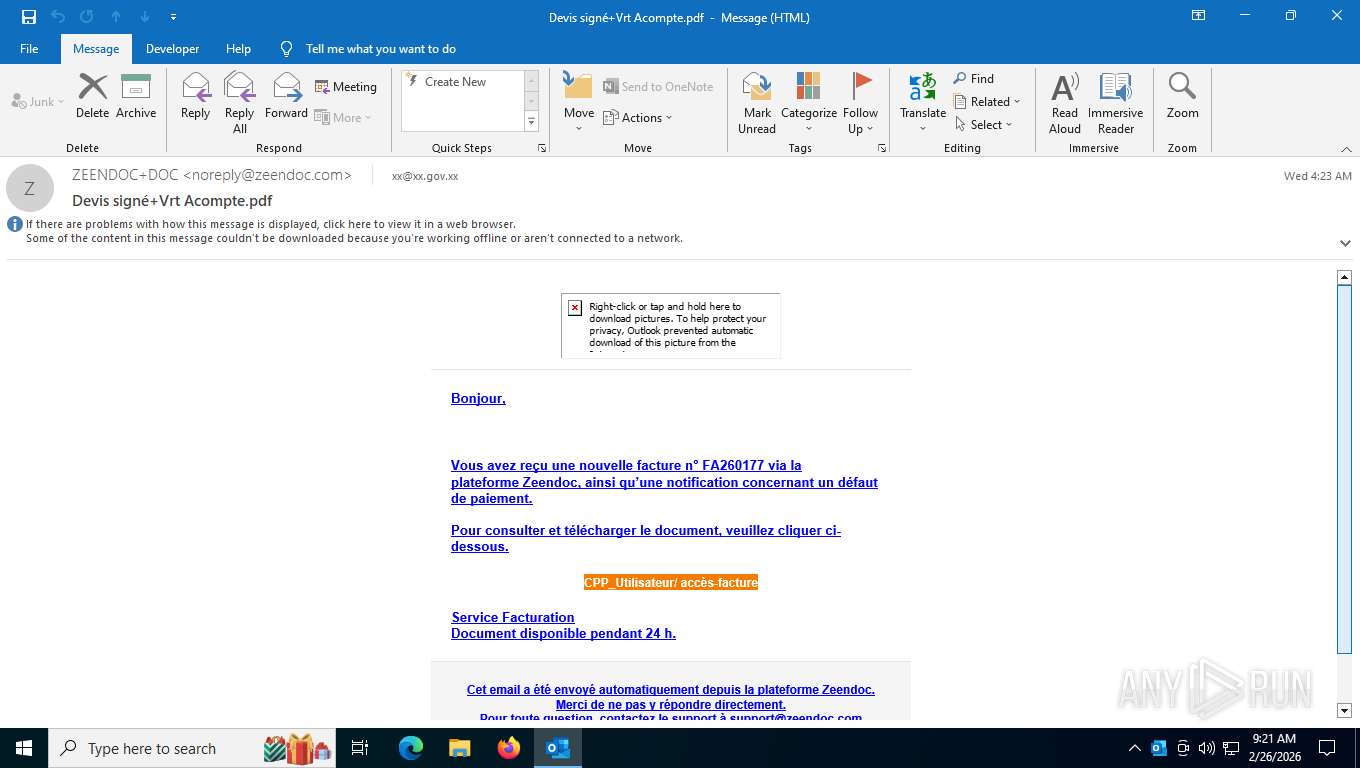The image size is (1360, 768).
Task: Open the More respond options dropdown
Action: coord(343,117)
